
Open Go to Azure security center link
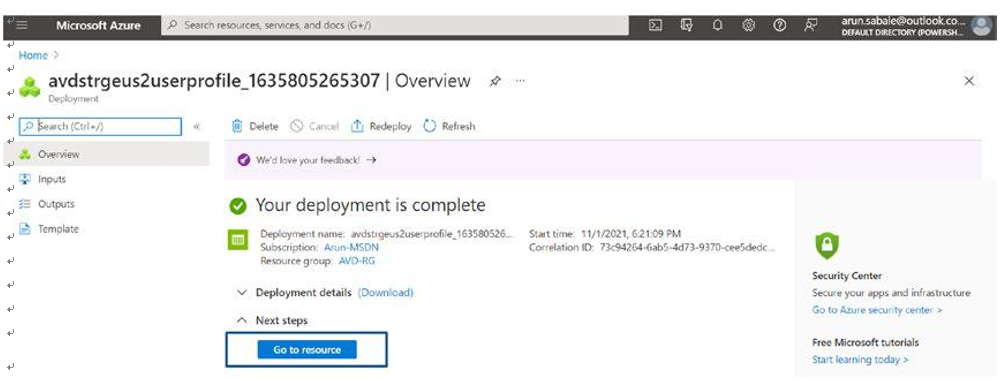(x=877, y=310)
